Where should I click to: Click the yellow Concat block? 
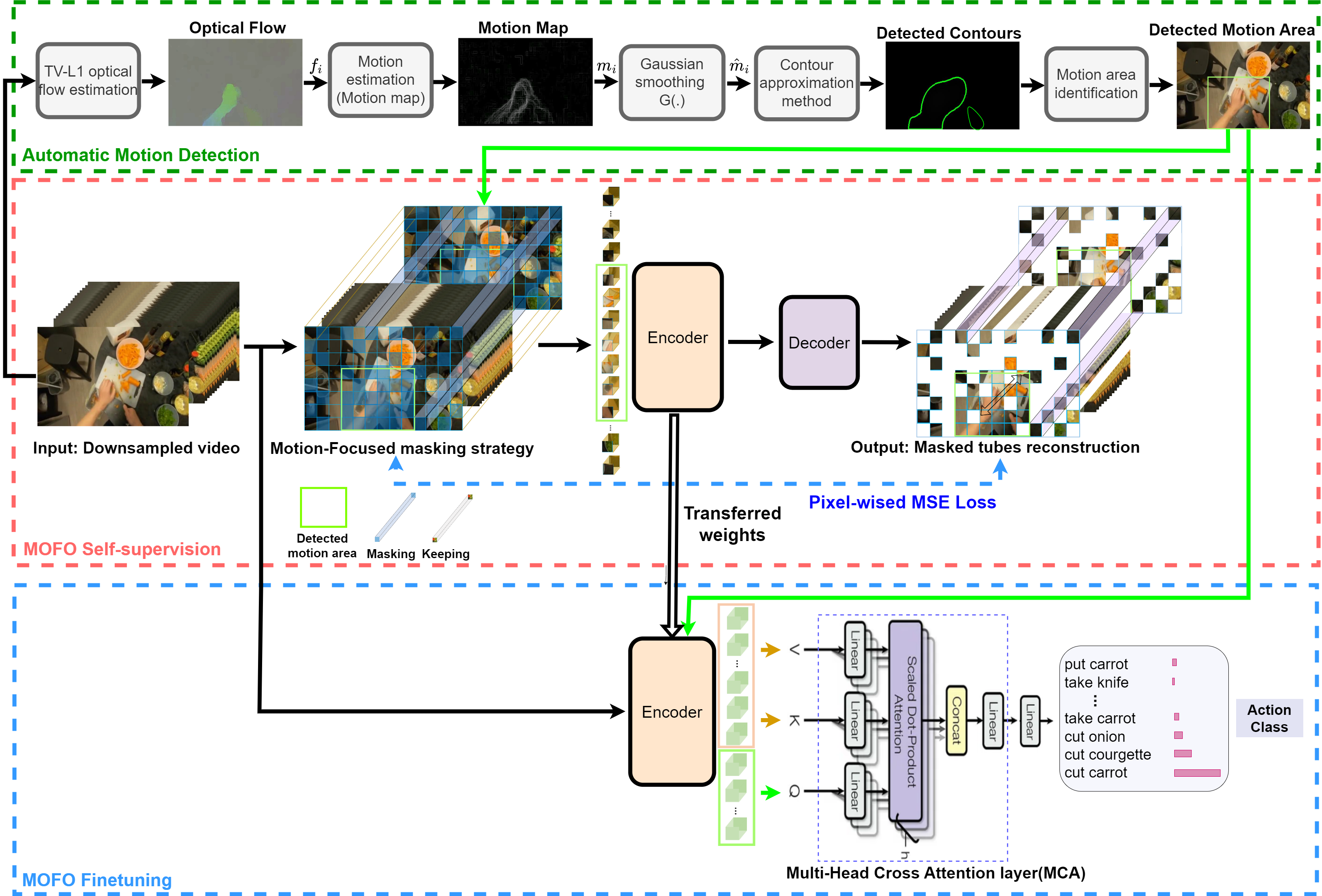tap(956, 720)
